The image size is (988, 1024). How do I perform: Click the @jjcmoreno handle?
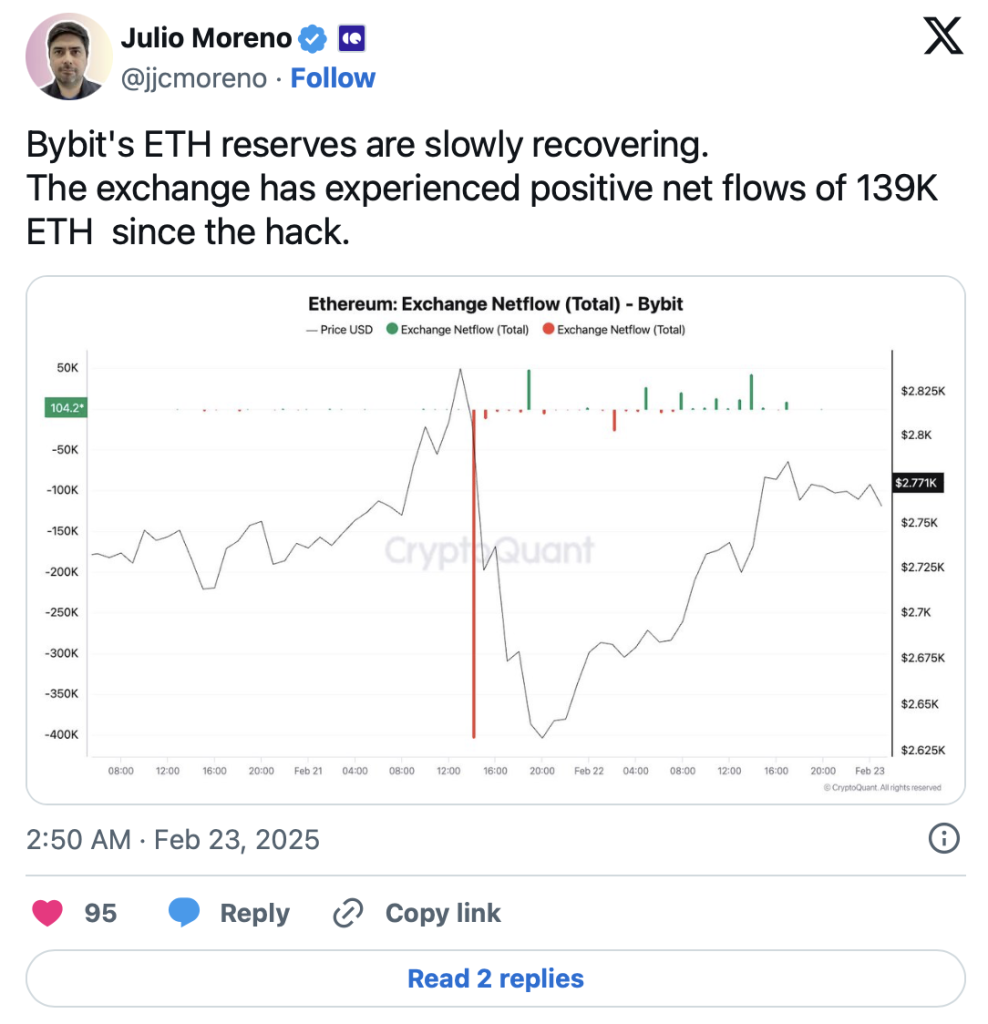point(194,78)
